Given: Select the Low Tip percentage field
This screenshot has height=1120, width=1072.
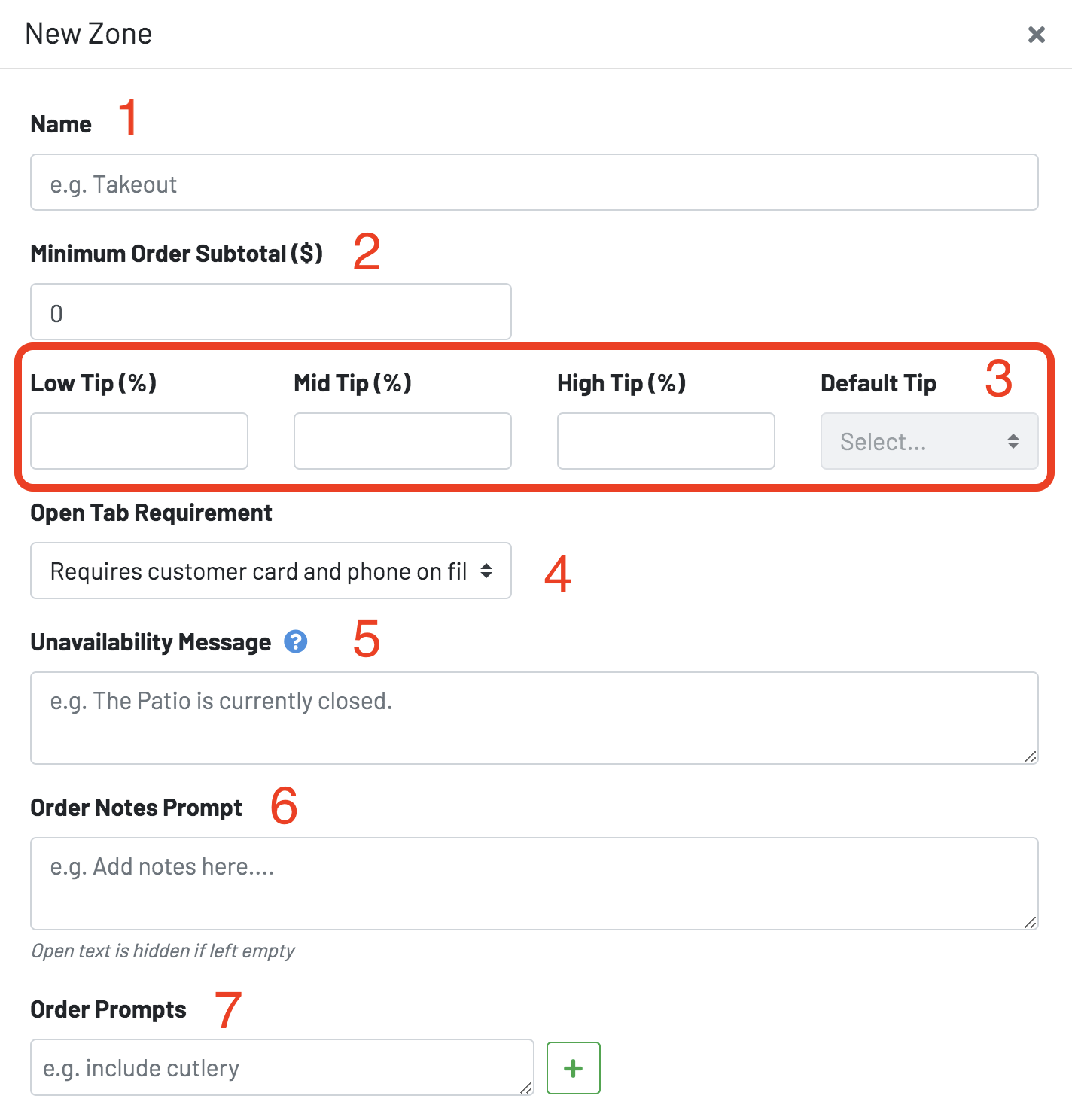Looking at the screenshot, I should pos(139,441).
